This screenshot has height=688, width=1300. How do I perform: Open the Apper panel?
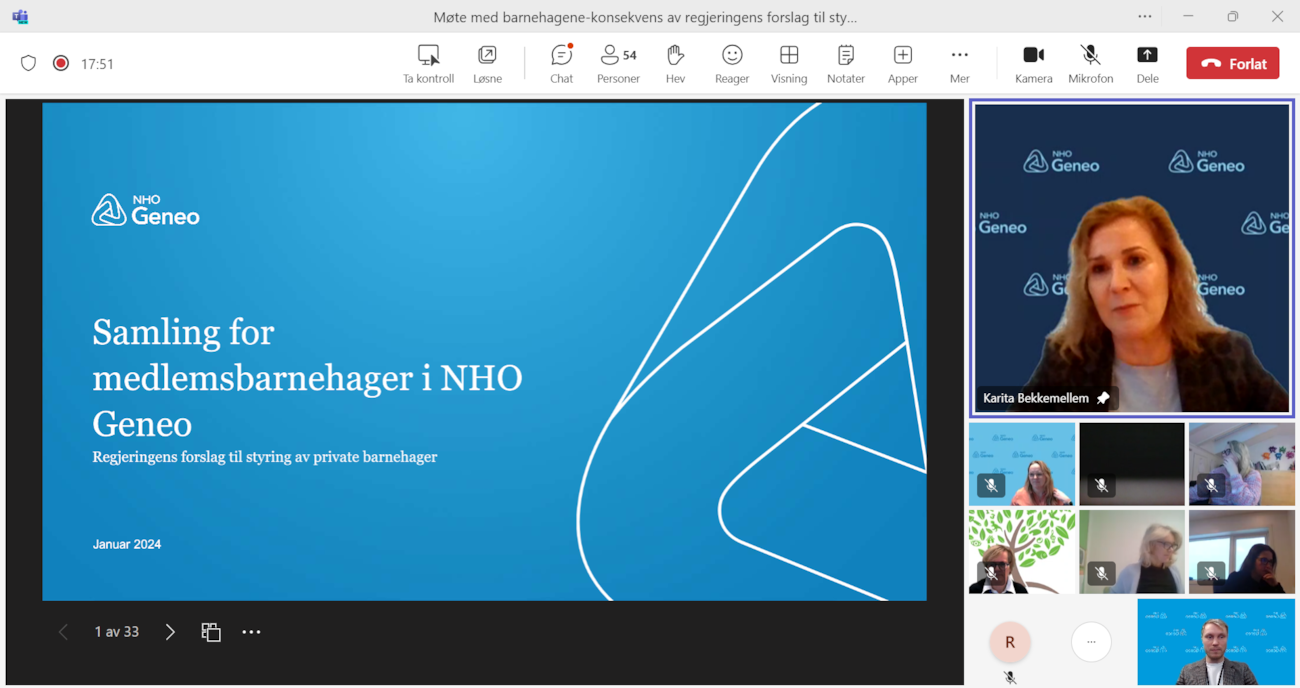902,63
